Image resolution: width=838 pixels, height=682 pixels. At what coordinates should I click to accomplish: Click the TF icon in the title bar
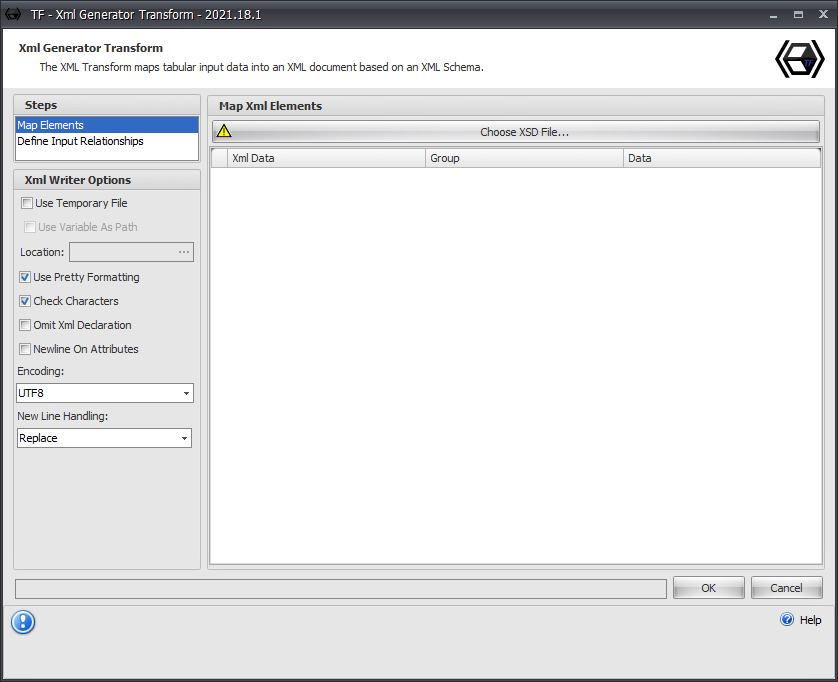(12, 14)
